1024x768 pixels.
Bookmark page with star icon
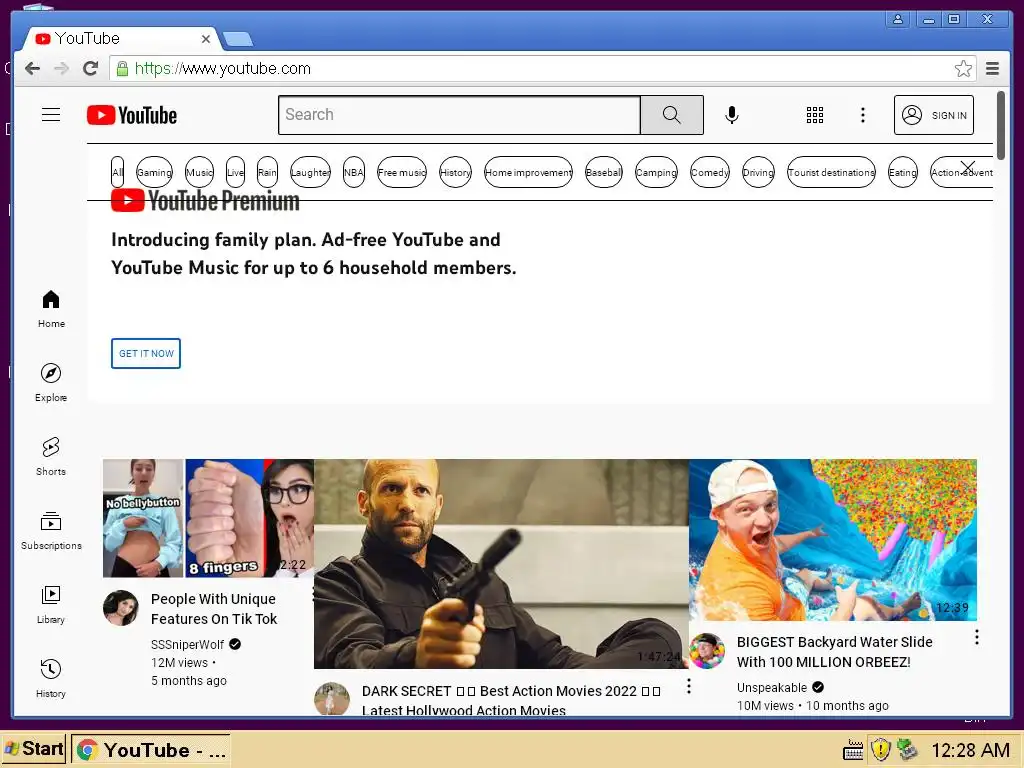(x=963, y=69)
